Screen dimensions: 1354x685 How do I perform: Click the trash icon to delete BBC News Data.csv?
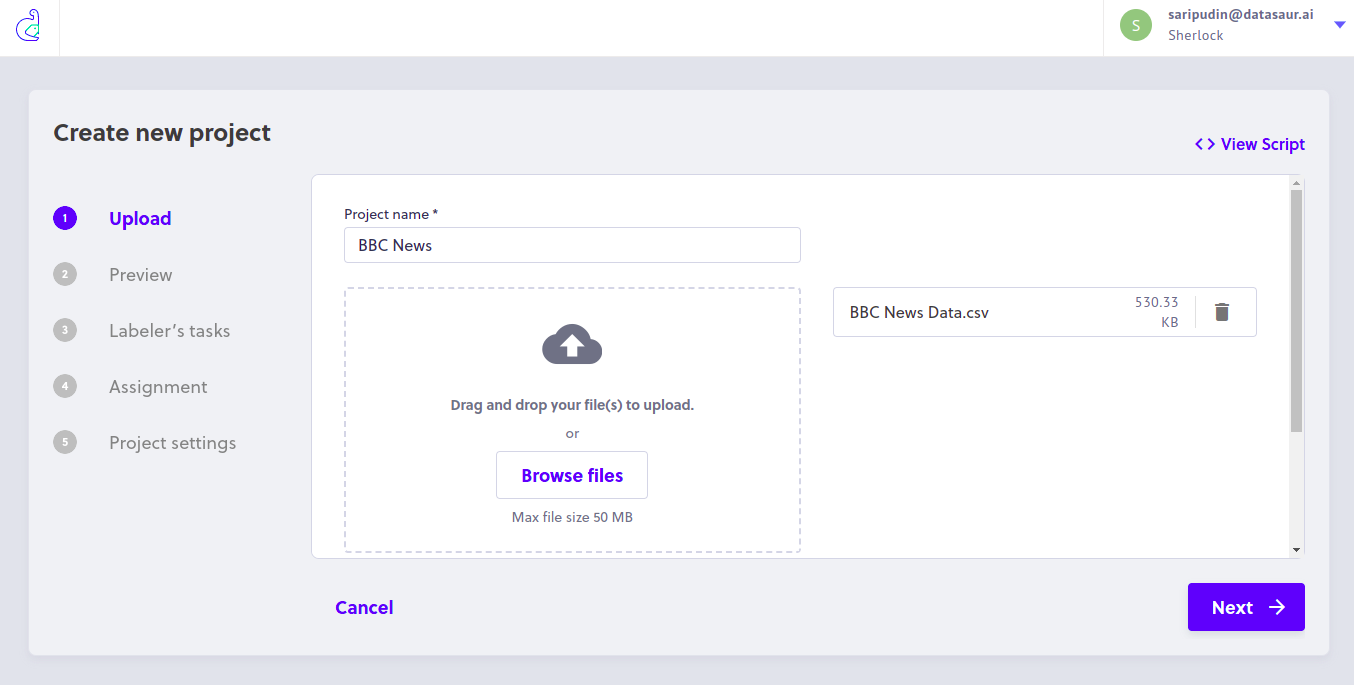click(x=1221, y=312)
